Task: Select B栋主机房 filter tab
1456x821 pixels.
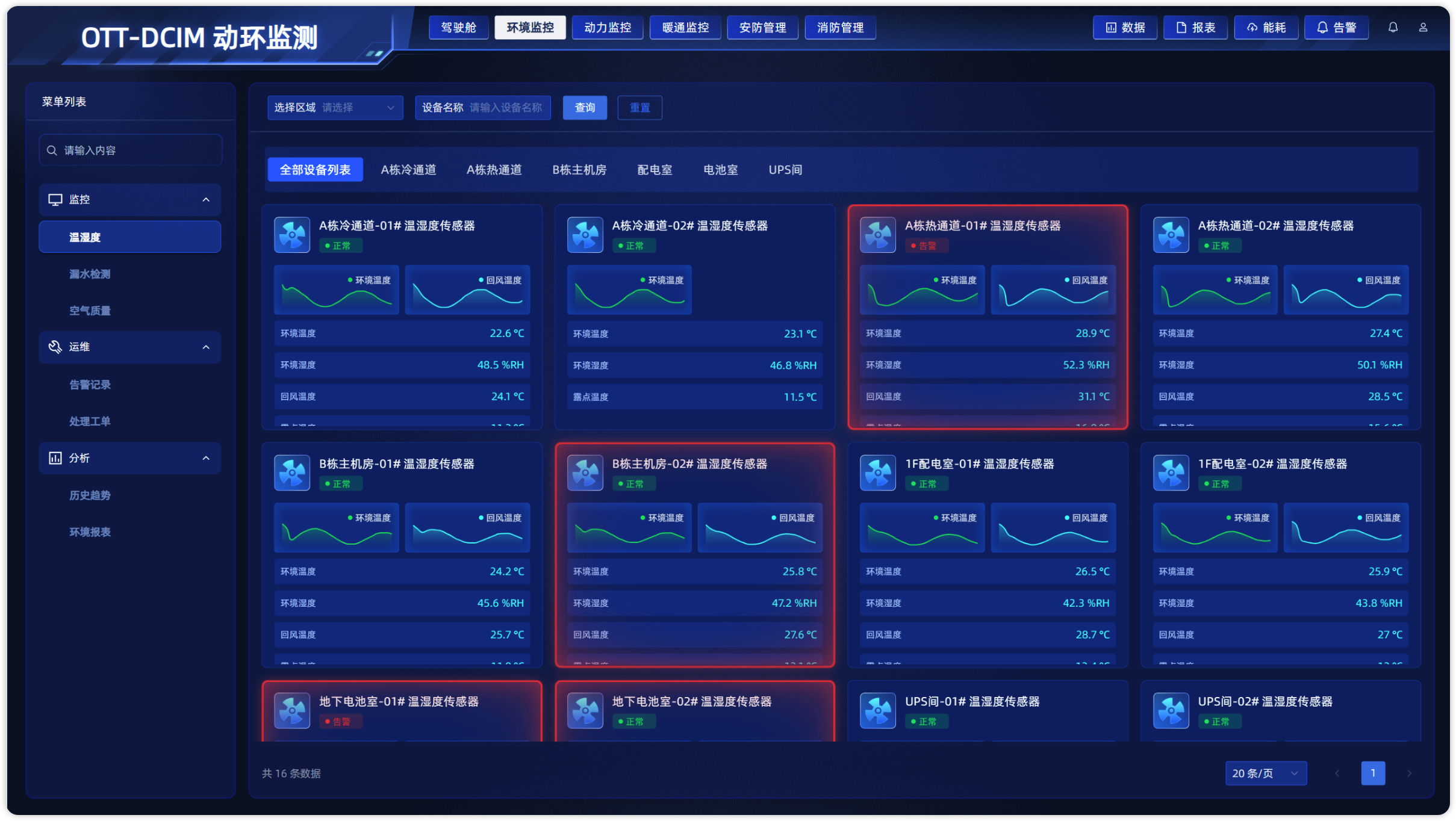Action: tap(579, 170)
